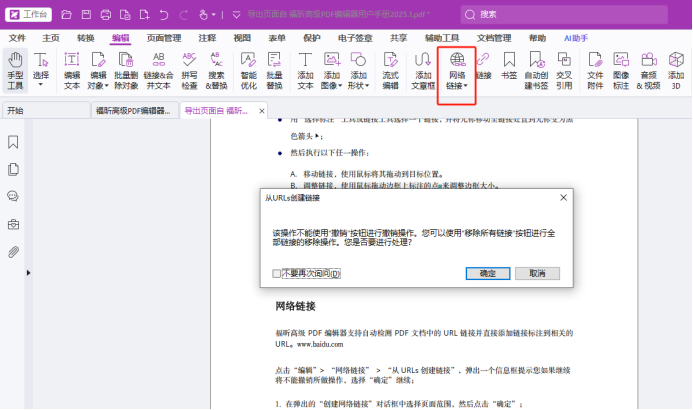Open the comments panel in left sidebar

pos(13,196)
